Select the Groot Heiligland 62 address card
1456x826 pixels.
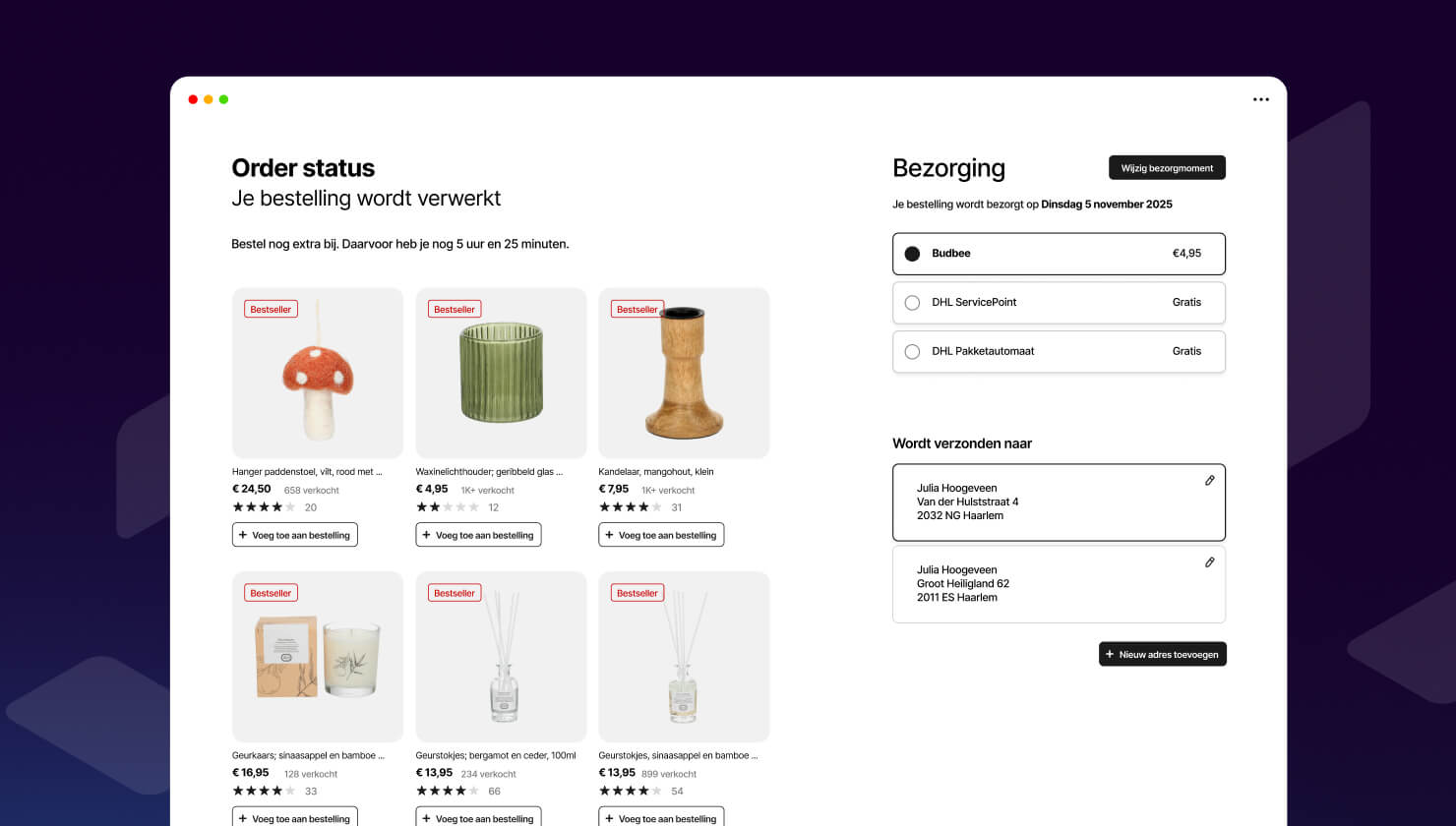[1059, 584]
